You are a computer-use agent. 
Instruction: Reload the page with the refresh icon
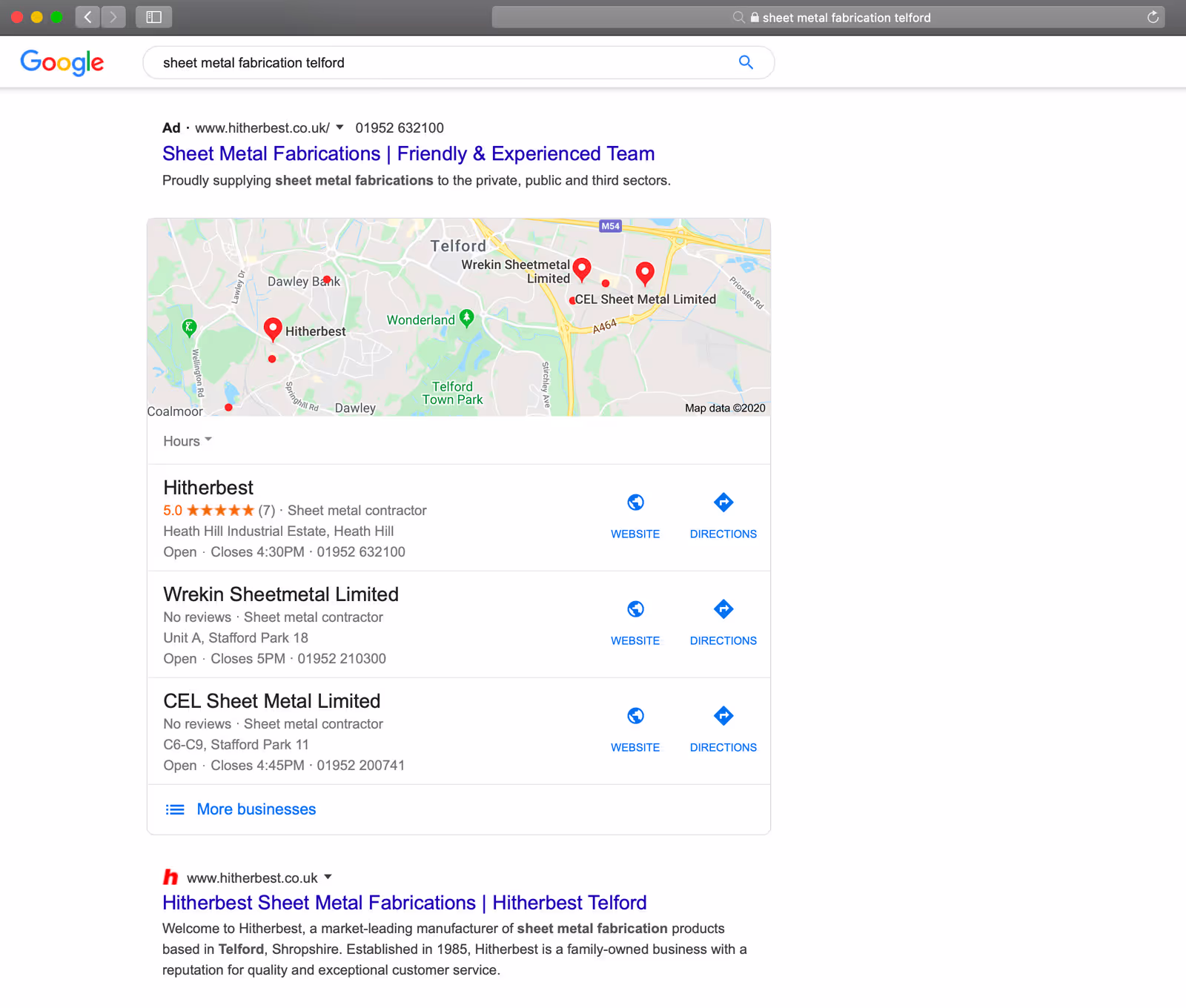click(x=1153, y=17)
